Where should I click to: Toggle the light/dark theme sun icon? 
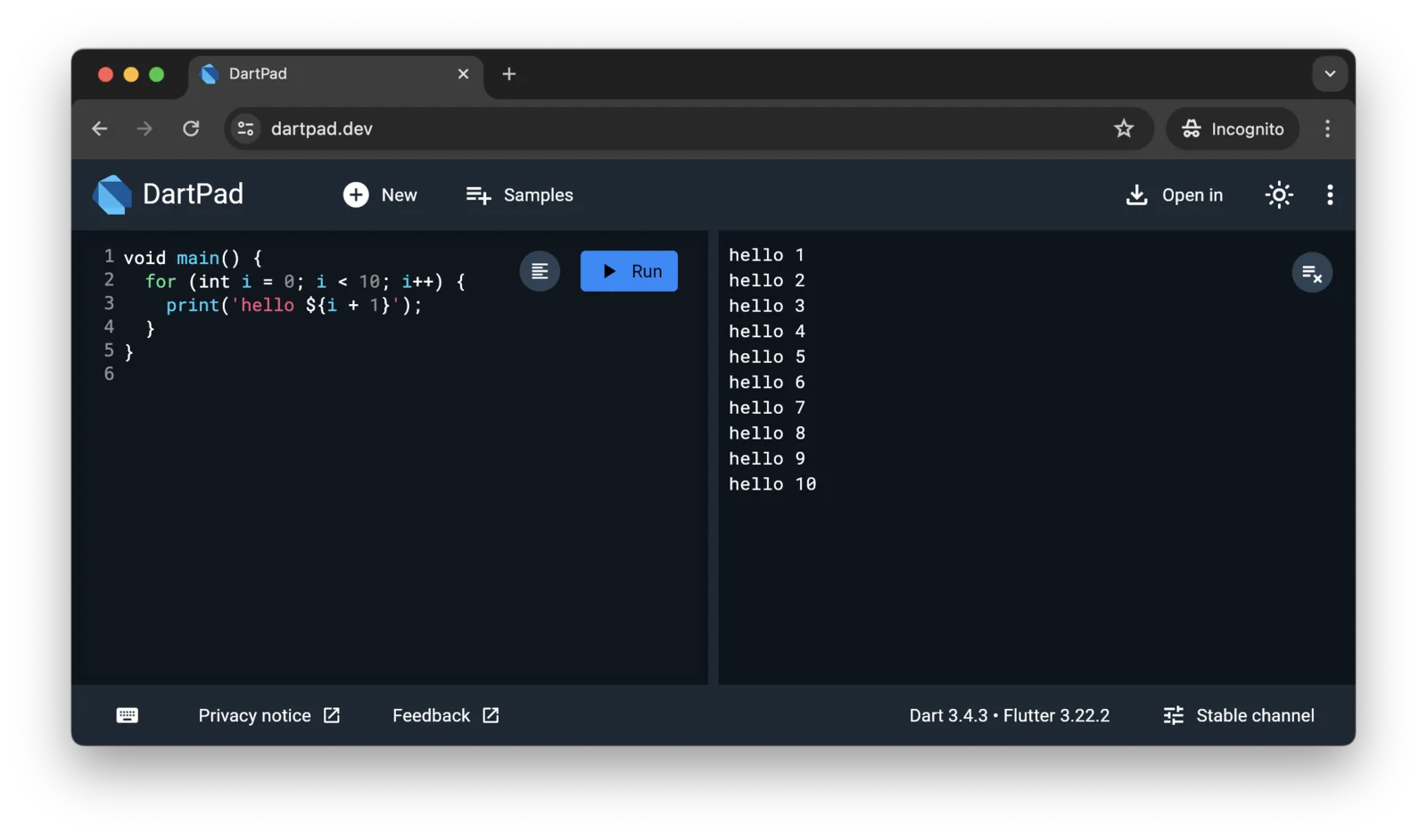pyautogui.click(x=1279, y=194)
